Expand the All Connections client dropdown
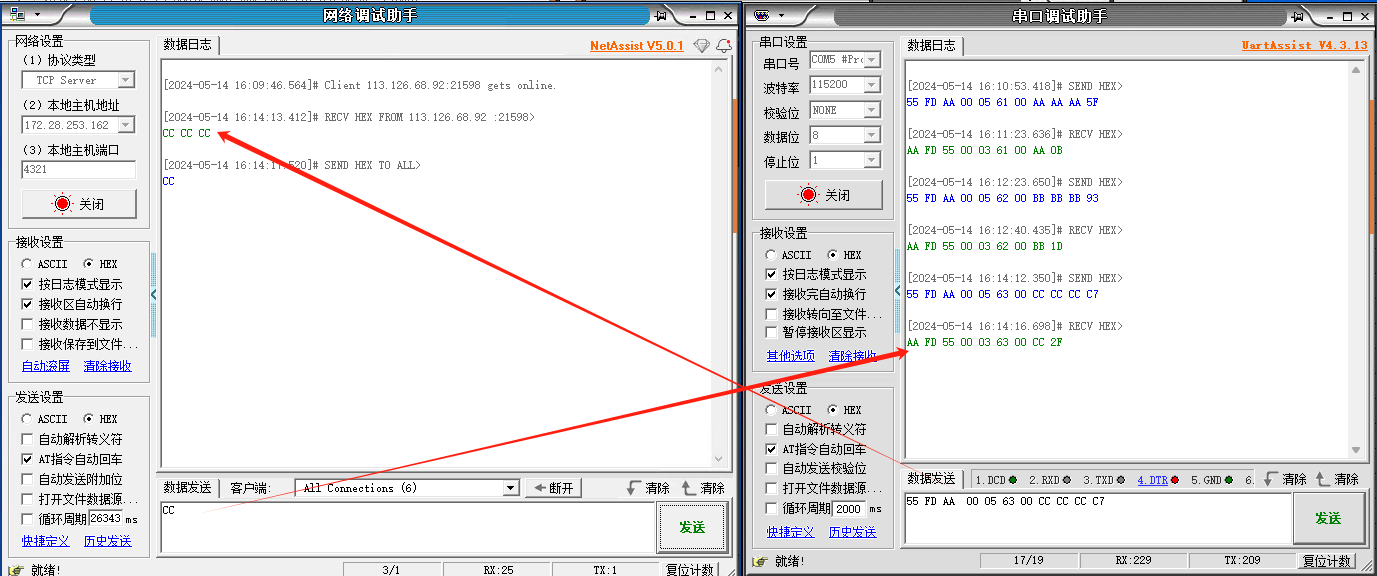This screenshot has width=1377, height=576. tap(511, 488)
